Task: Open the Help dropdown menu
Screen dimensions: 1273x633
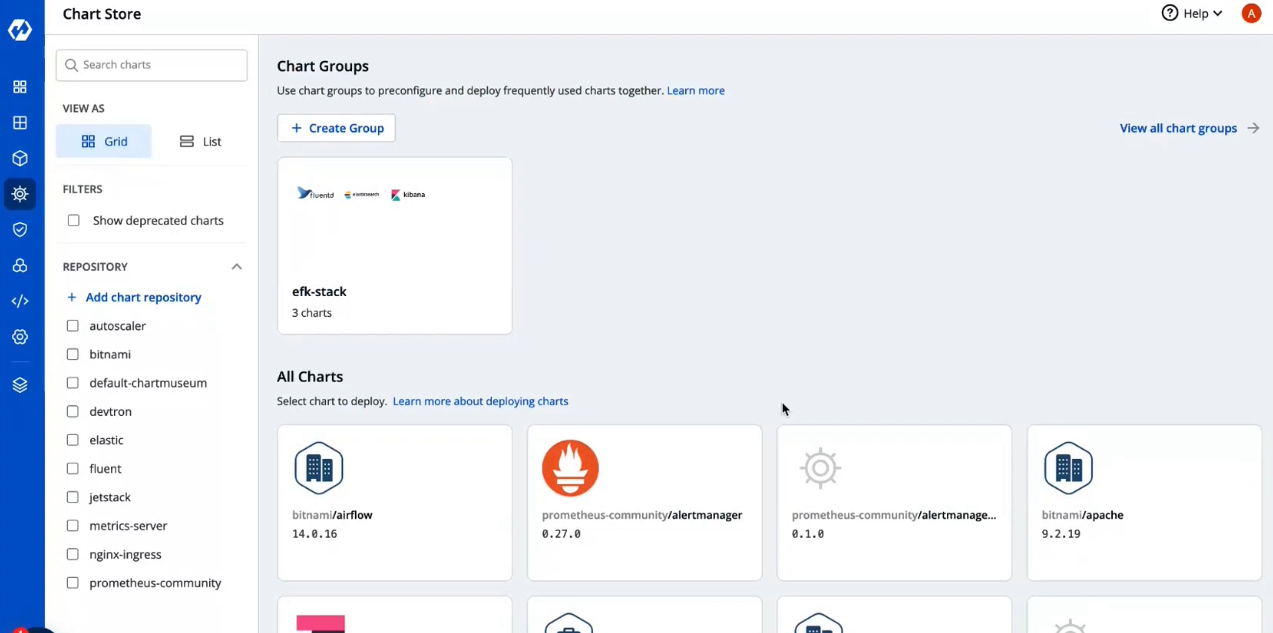Action: pos(1192,14)
